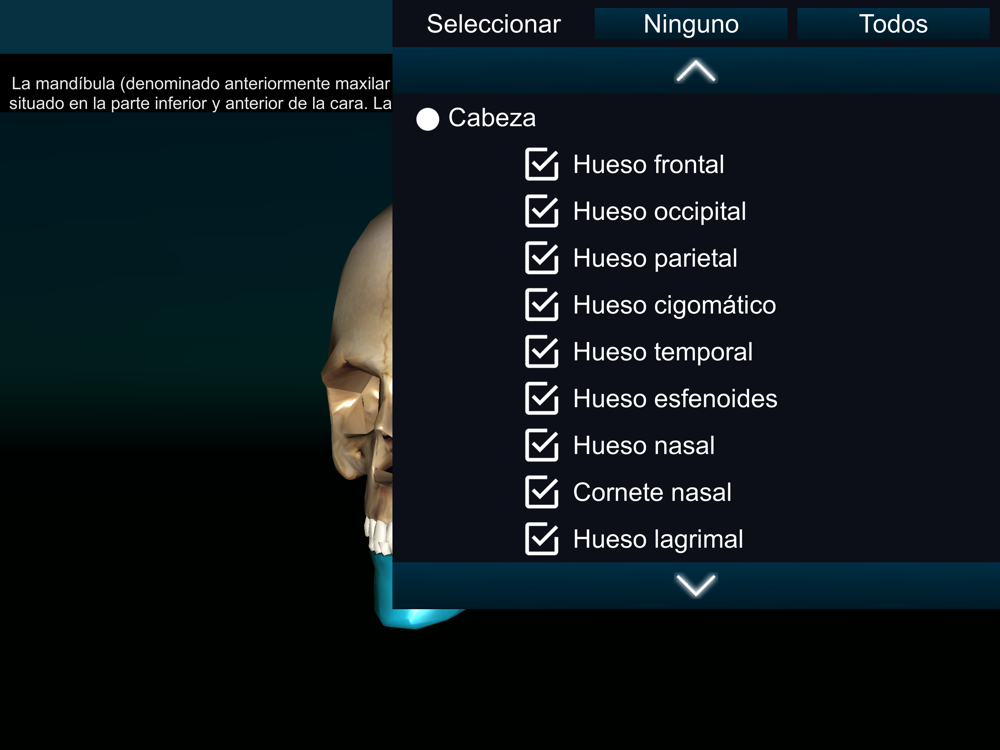Uncheck the Hueso frontal checkbox

point(541,165)
